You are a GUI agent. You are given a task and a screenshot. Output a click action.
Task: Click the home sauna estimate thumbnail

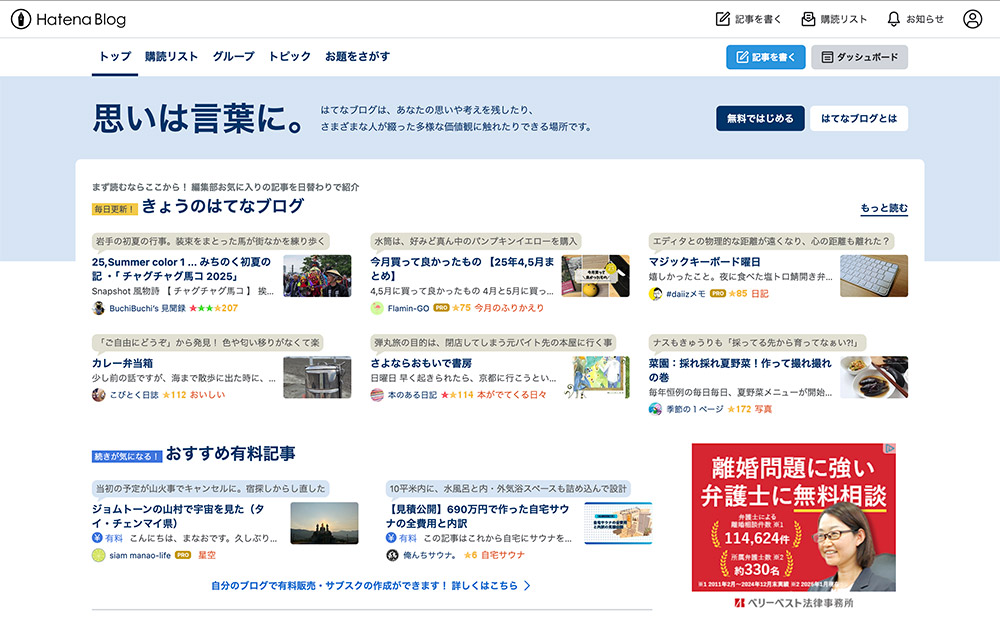pyautogui.click(x=618, y=523)
